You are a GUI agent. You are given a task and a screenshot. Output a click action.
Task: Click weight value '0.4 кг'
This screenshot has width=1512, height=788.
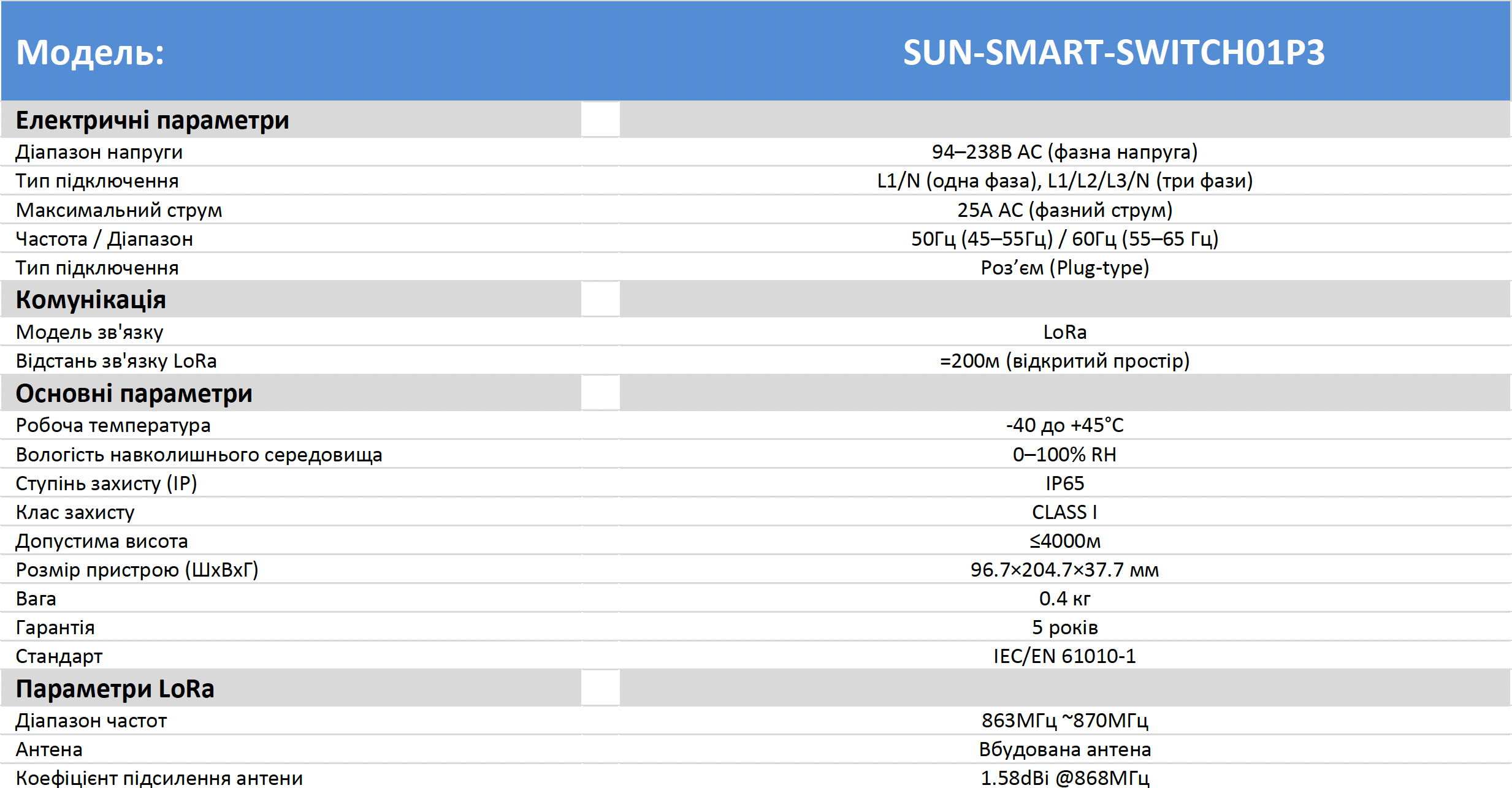(1064, 599)
